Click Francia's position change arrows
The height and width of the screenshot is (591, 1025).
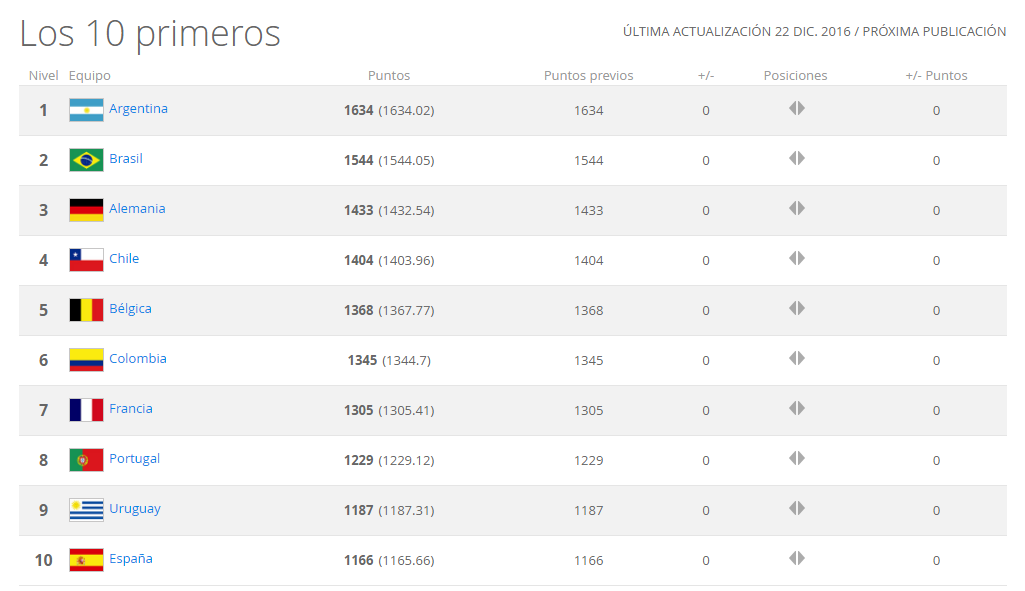796,408
